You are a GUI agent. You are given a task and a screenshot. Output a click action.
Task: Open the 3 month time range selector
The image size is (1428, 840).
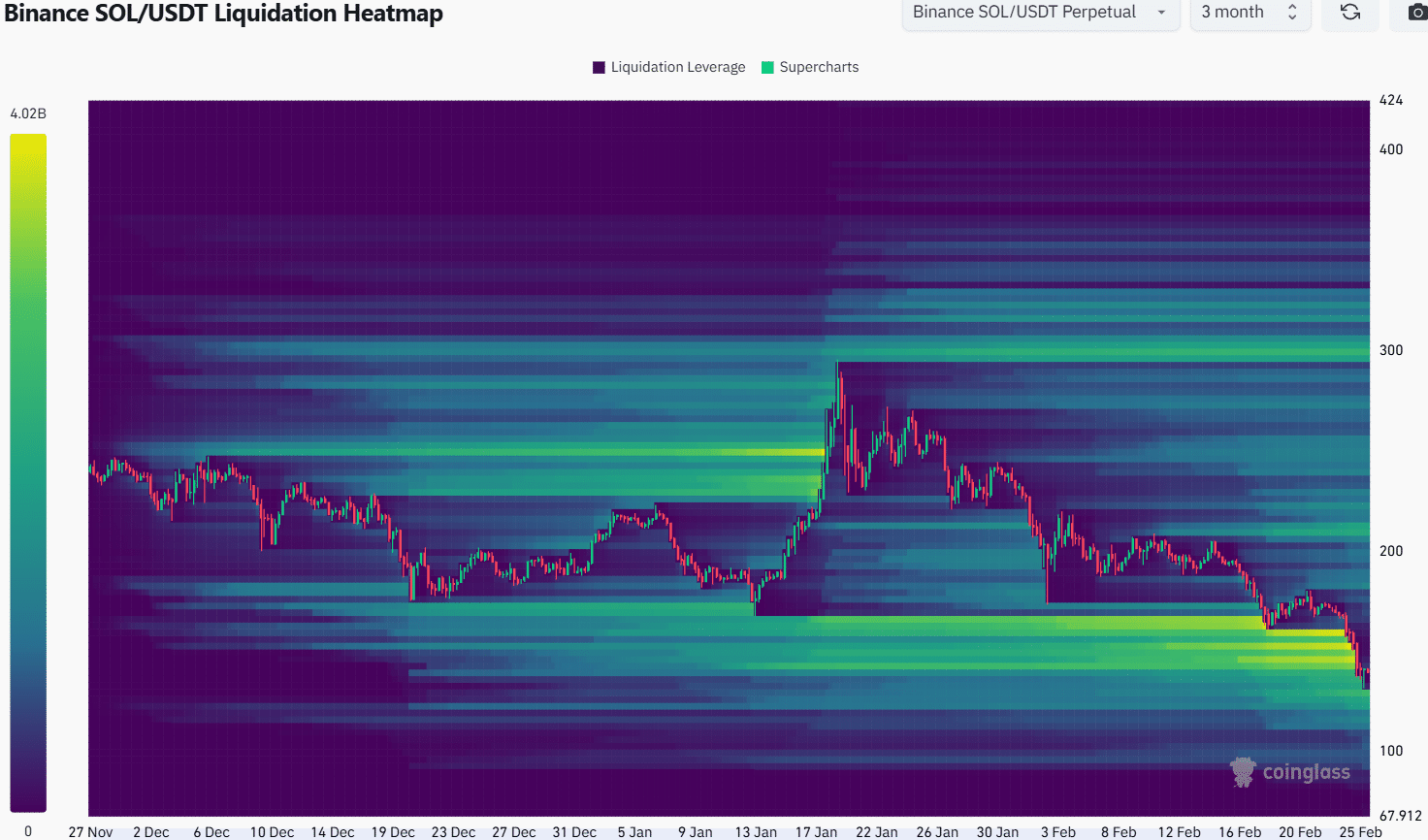click(x=1250, y=13)
